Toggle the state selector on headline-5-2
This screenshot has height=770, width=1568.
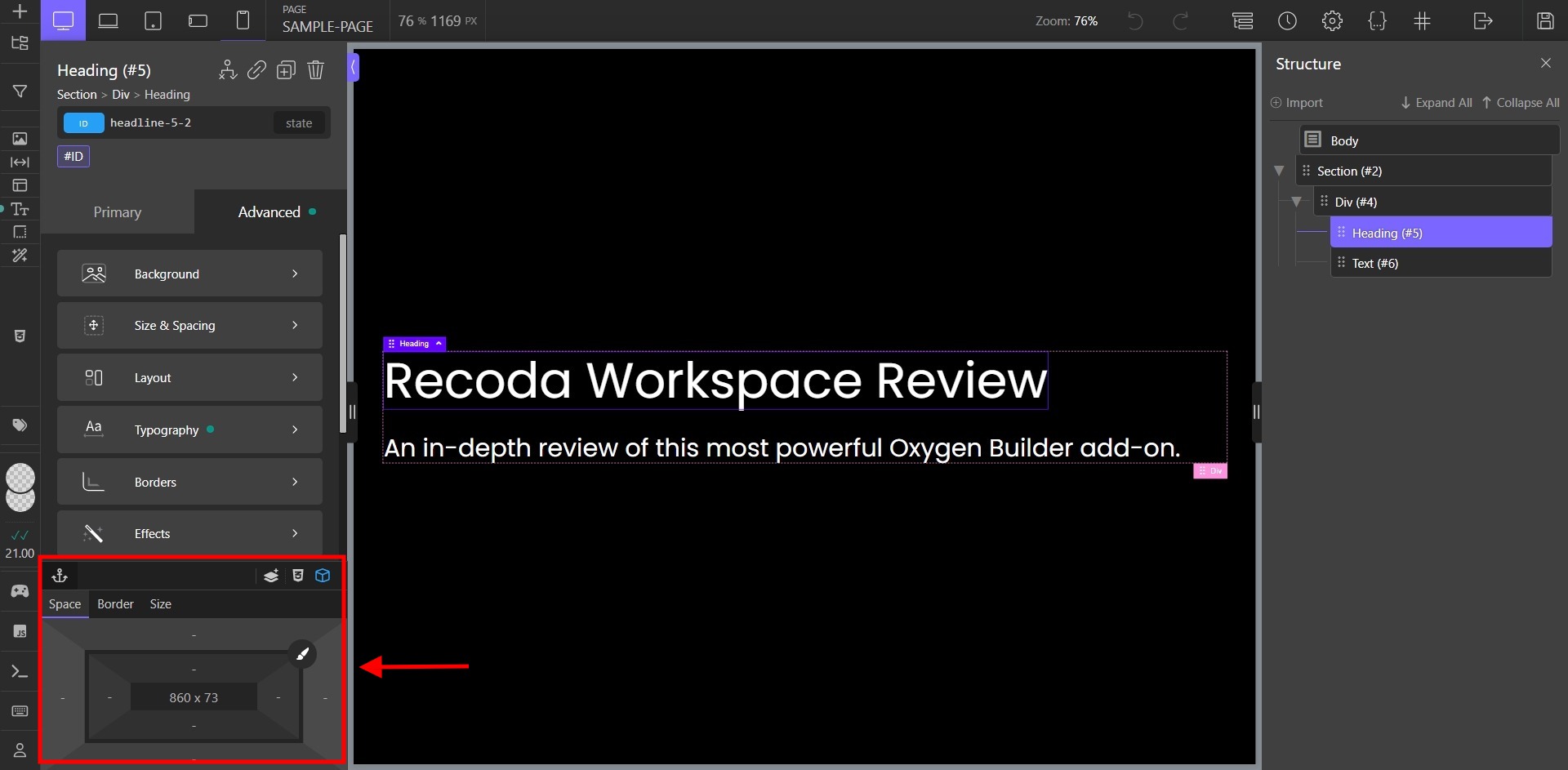299,122
